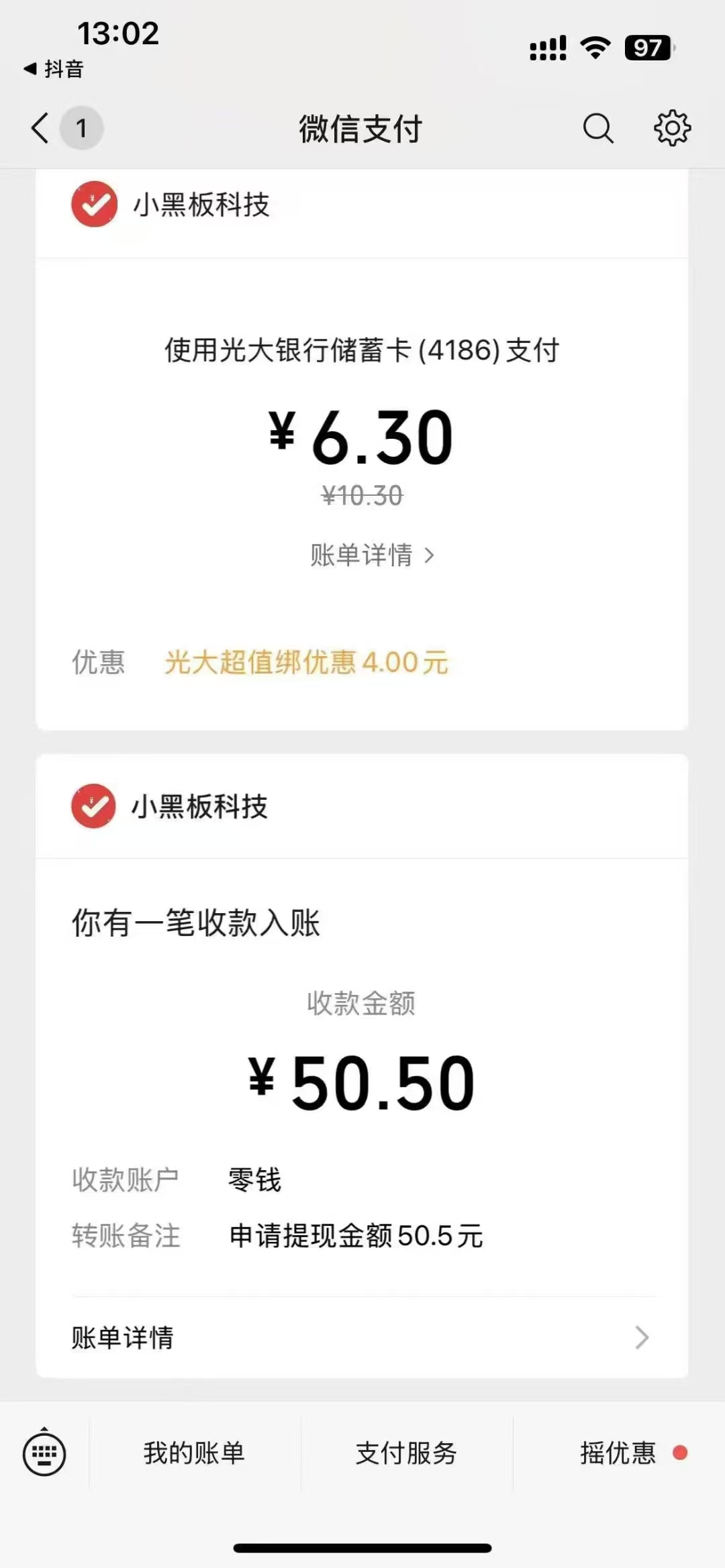Tap the ¥50.50 received amount
The width and height of the screenshot is (725, 1568).
[362, 1083]
